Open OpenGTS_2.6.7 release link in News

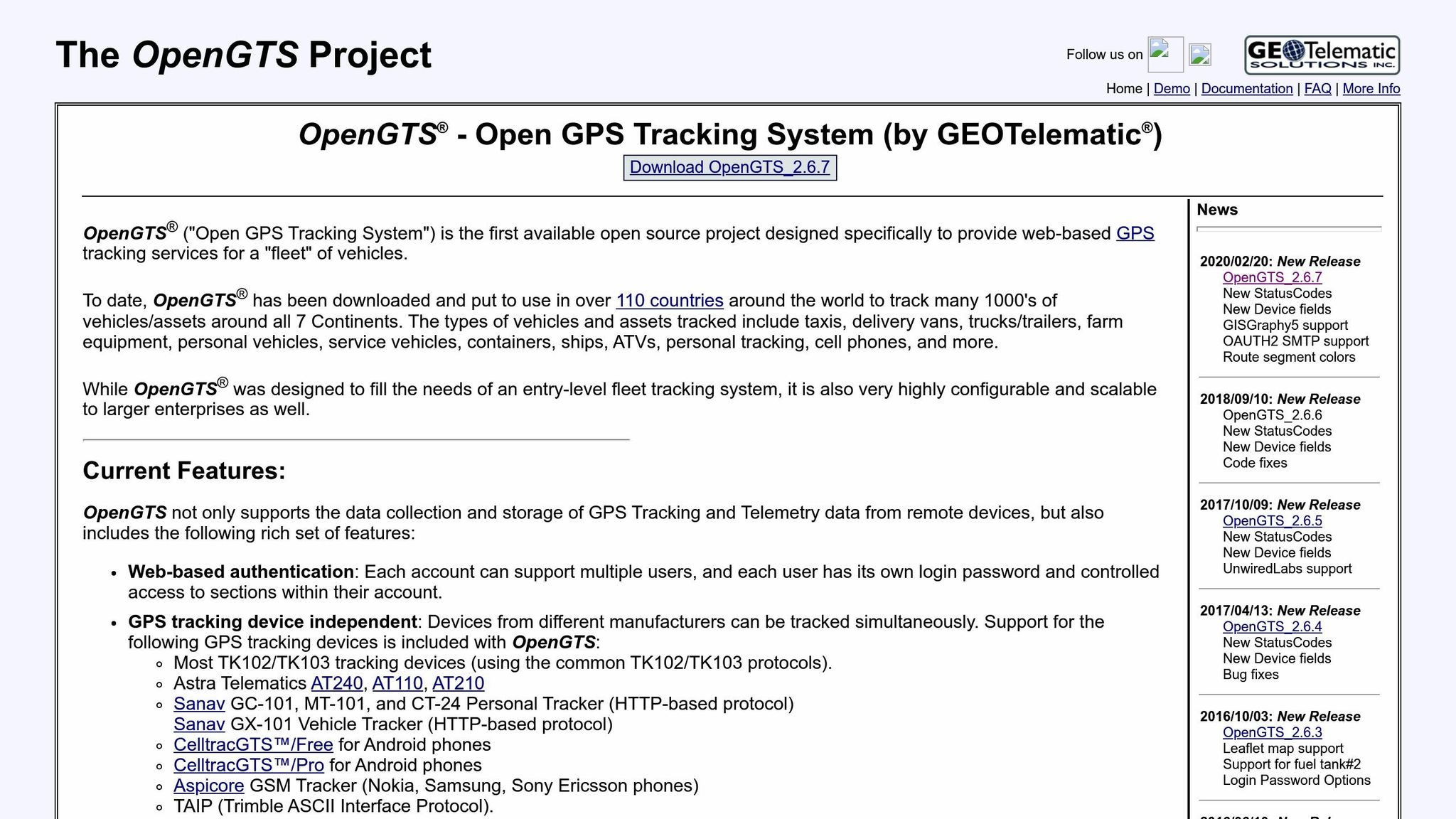click(1272, 277)
